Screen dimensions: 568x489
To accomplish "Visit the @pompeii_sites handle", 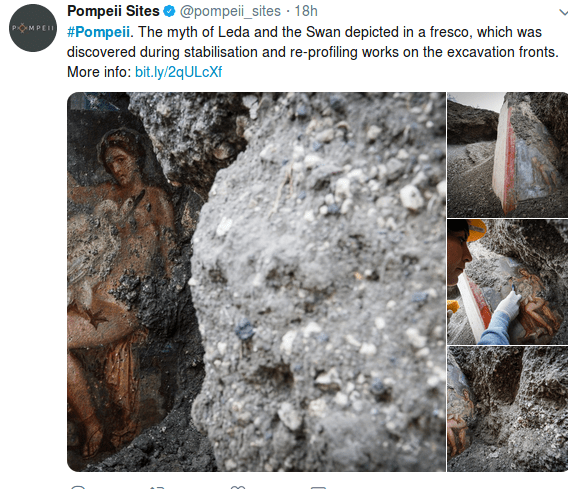I will pos(230,12).
